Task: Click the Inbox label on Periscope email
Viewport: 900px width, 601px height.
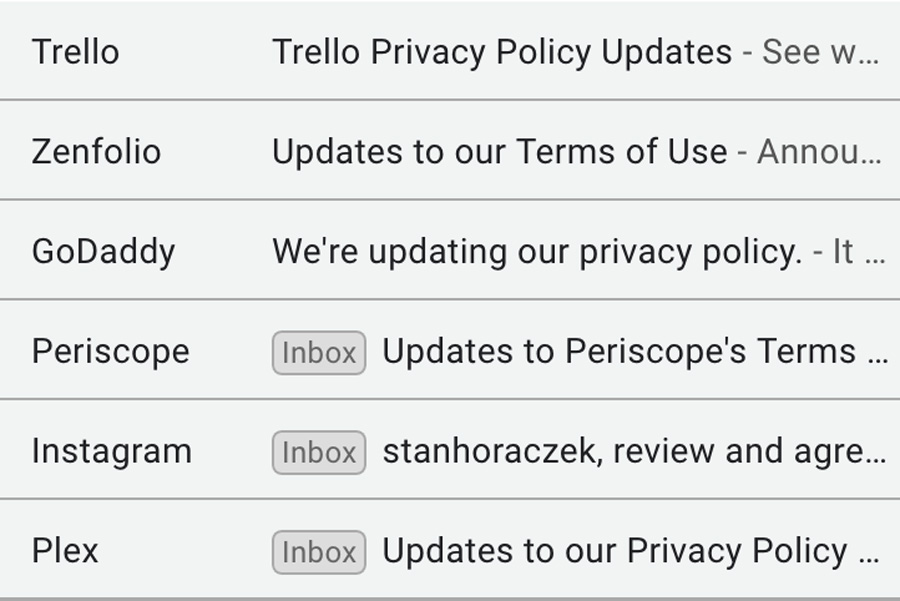Action: (x=319, y=353)
